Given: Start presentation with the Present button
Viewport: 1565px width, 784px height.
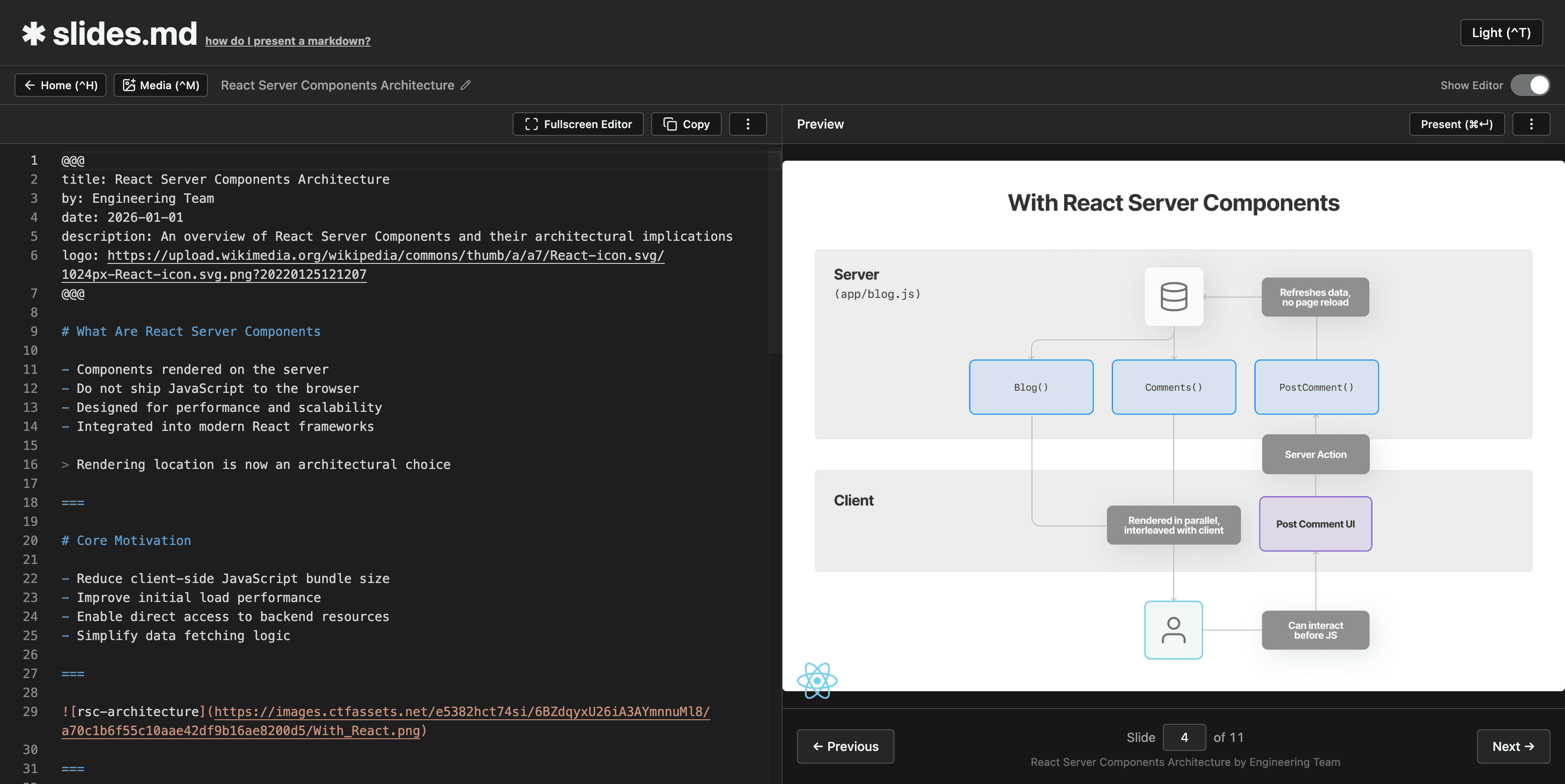Looking at the screenshot, I should click(1456, 124).
